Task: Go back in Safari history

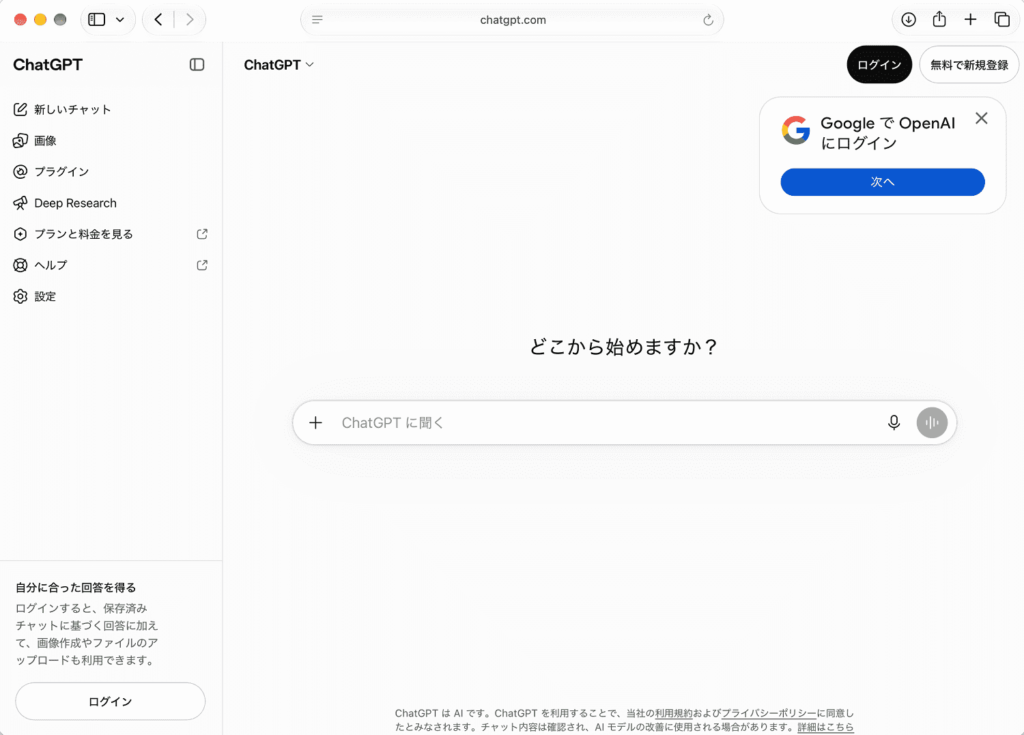Action: click(158, 20)
